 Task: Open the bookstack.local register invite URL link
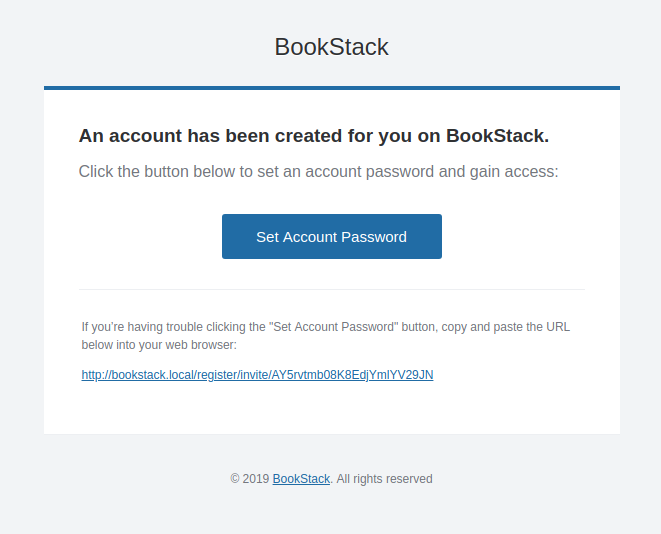pos(257,375)
